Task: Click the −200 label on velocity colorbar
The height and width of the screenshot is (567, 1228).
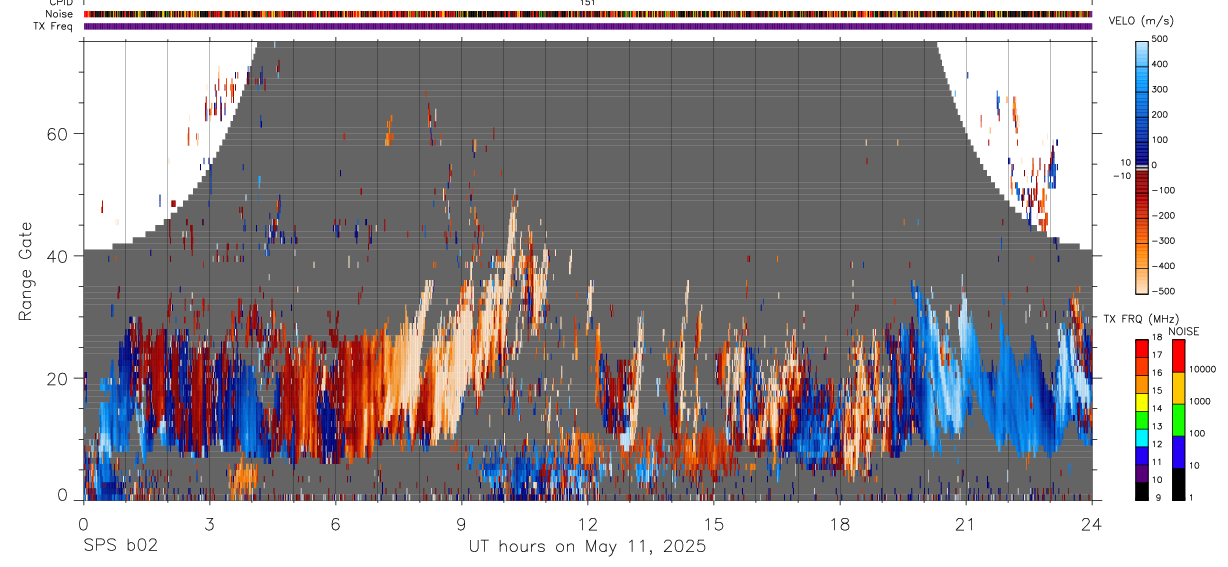Action: click(1161, 216)
